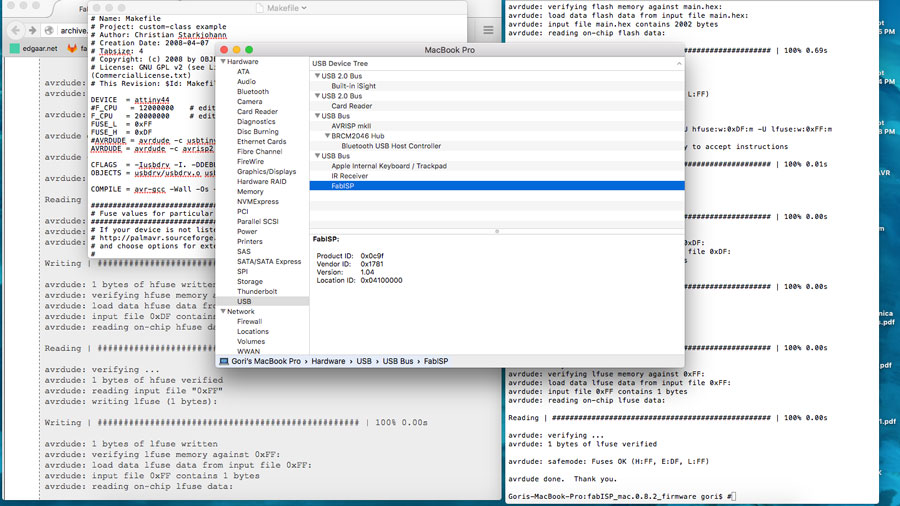Click FabISP in the path bar
The width and height of the screenshot is (900, 506).
[436, 361]
